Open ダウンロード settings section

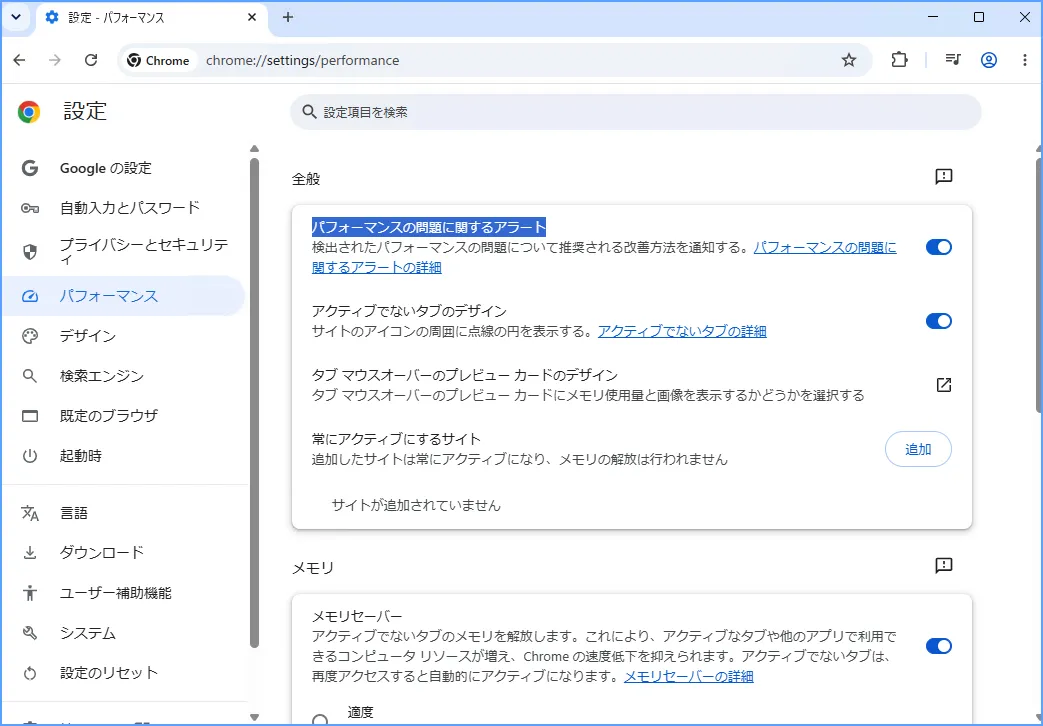click(124, 552)
